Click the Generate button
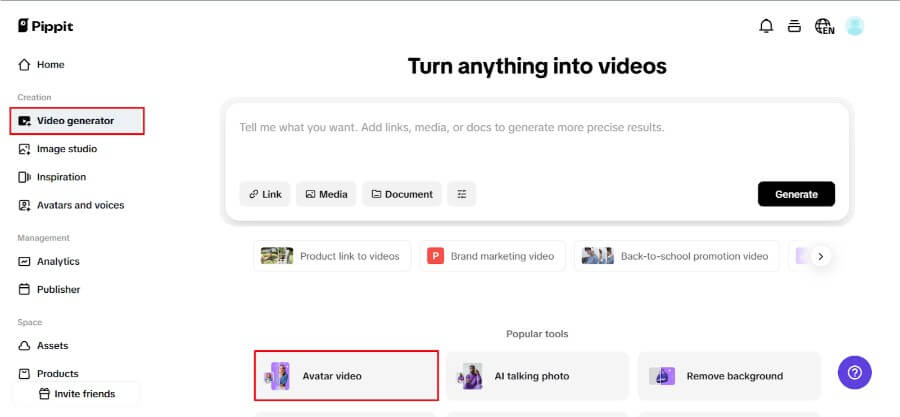900x417 pixels. click(x=796, y=194)
